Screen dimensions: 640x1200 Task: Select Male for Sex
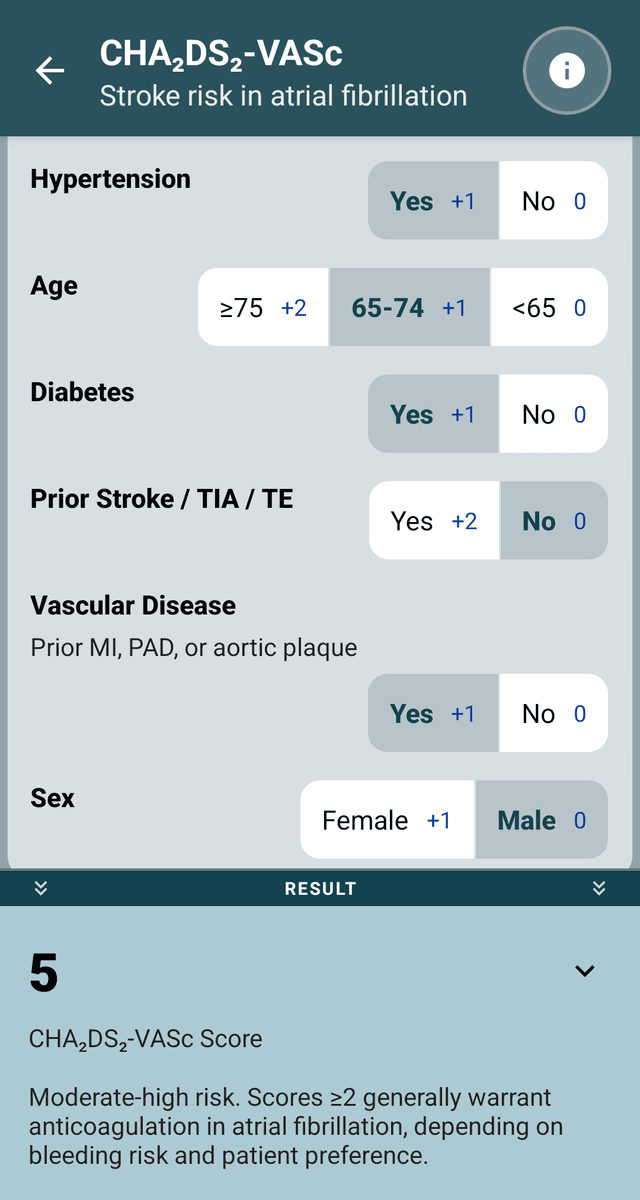pyautogui.click(x=541, y=819)
